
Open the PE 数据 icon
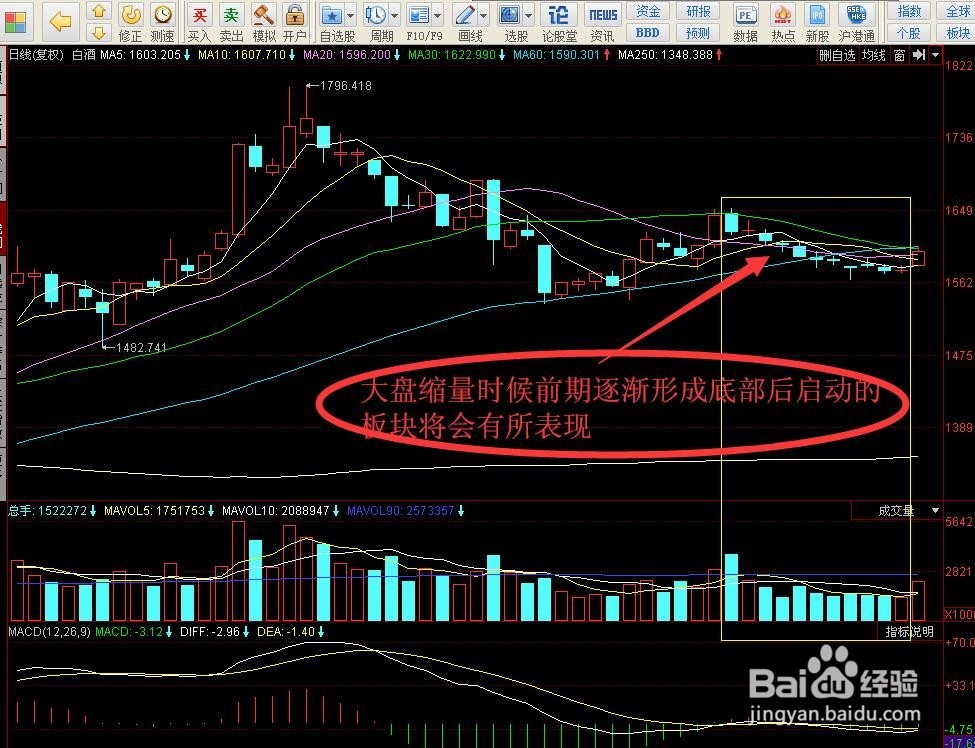745,14
